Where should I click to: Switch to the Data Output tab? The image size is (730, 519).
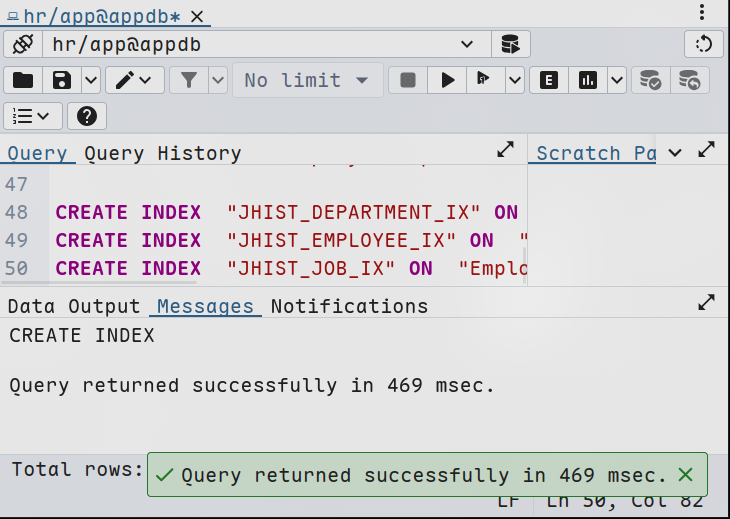point(74,306)
